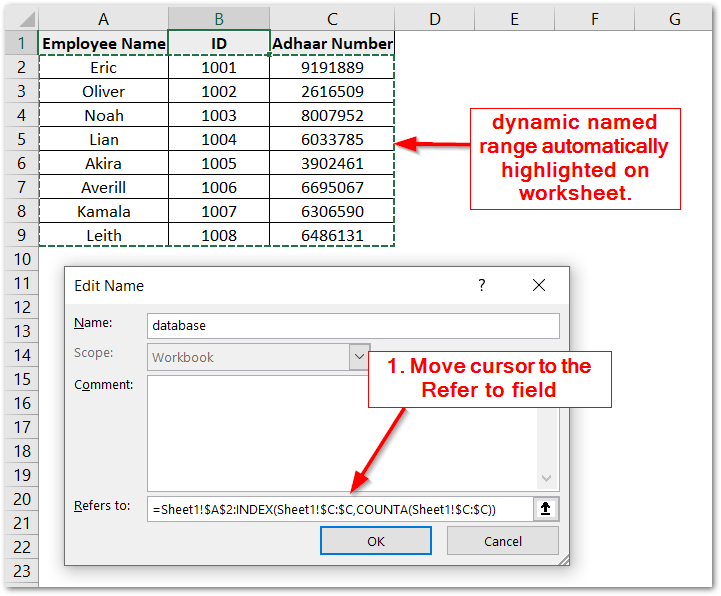The image size is (721, 596).
Task: Click the Employee Name header cell
Action: click(x=104, y=43)
